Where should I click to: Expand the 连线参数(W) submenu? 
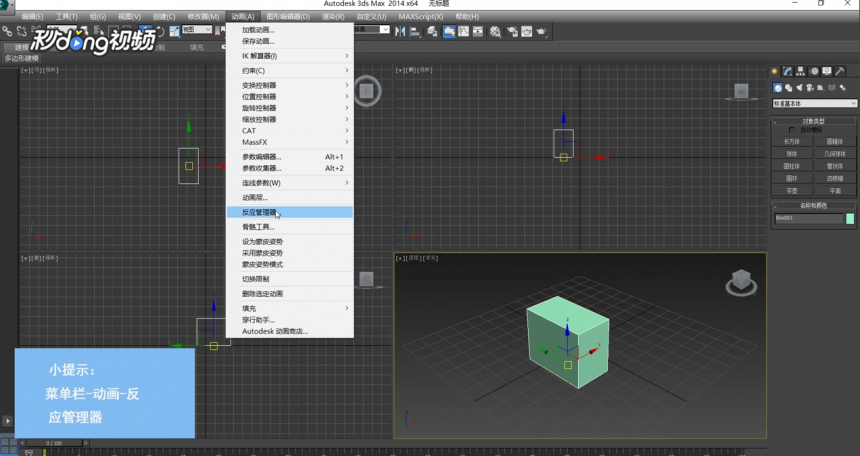(x=290, y=183)
